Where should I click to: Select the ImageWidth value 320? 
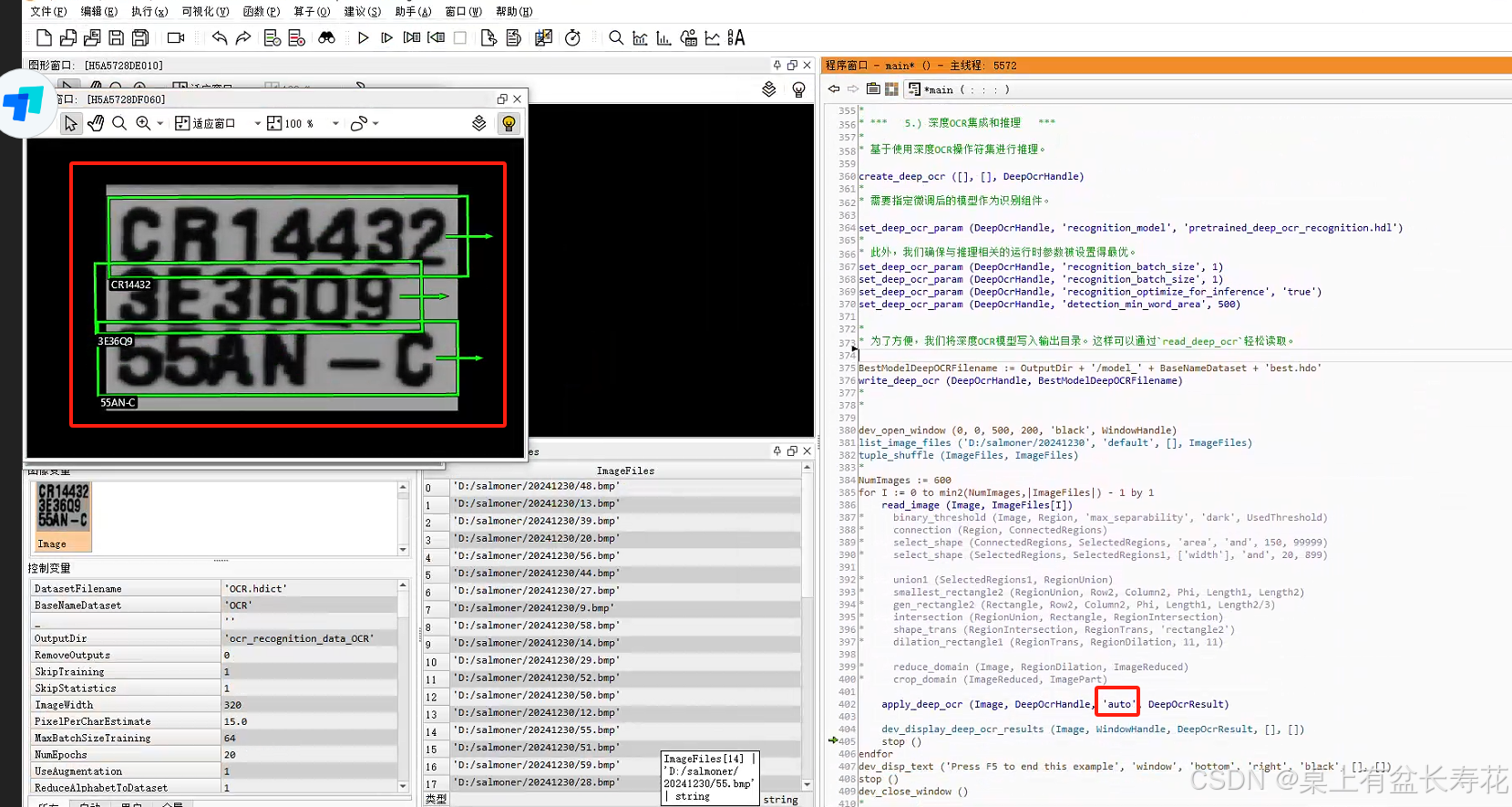(x=309, y=705)
